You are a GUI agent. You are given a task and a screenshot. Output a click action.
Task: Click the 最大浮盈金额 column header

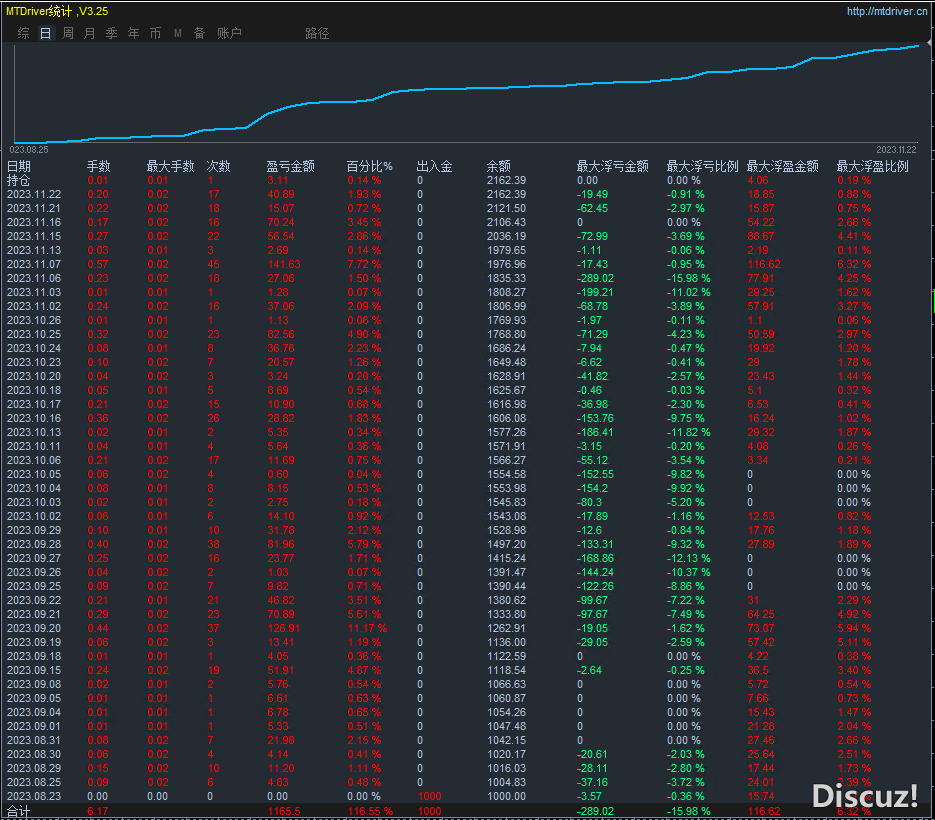[x=782, y=166]
